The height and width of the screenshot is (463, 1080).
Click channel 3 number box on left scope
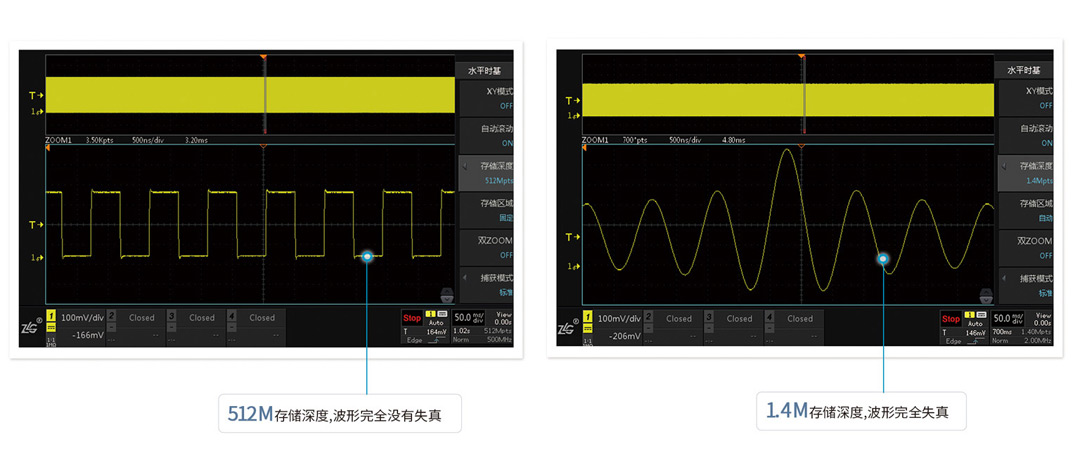[x=172, y=316]
